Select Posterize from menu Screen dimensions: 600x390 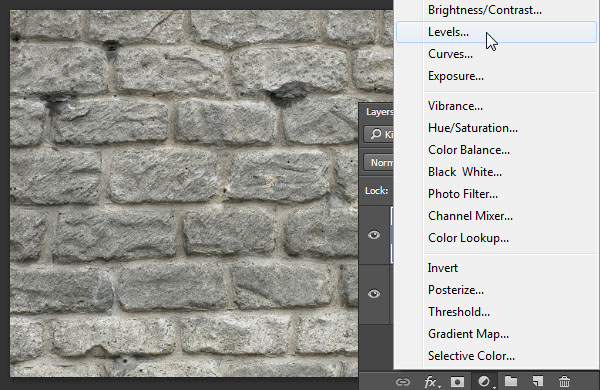[455, 290]
